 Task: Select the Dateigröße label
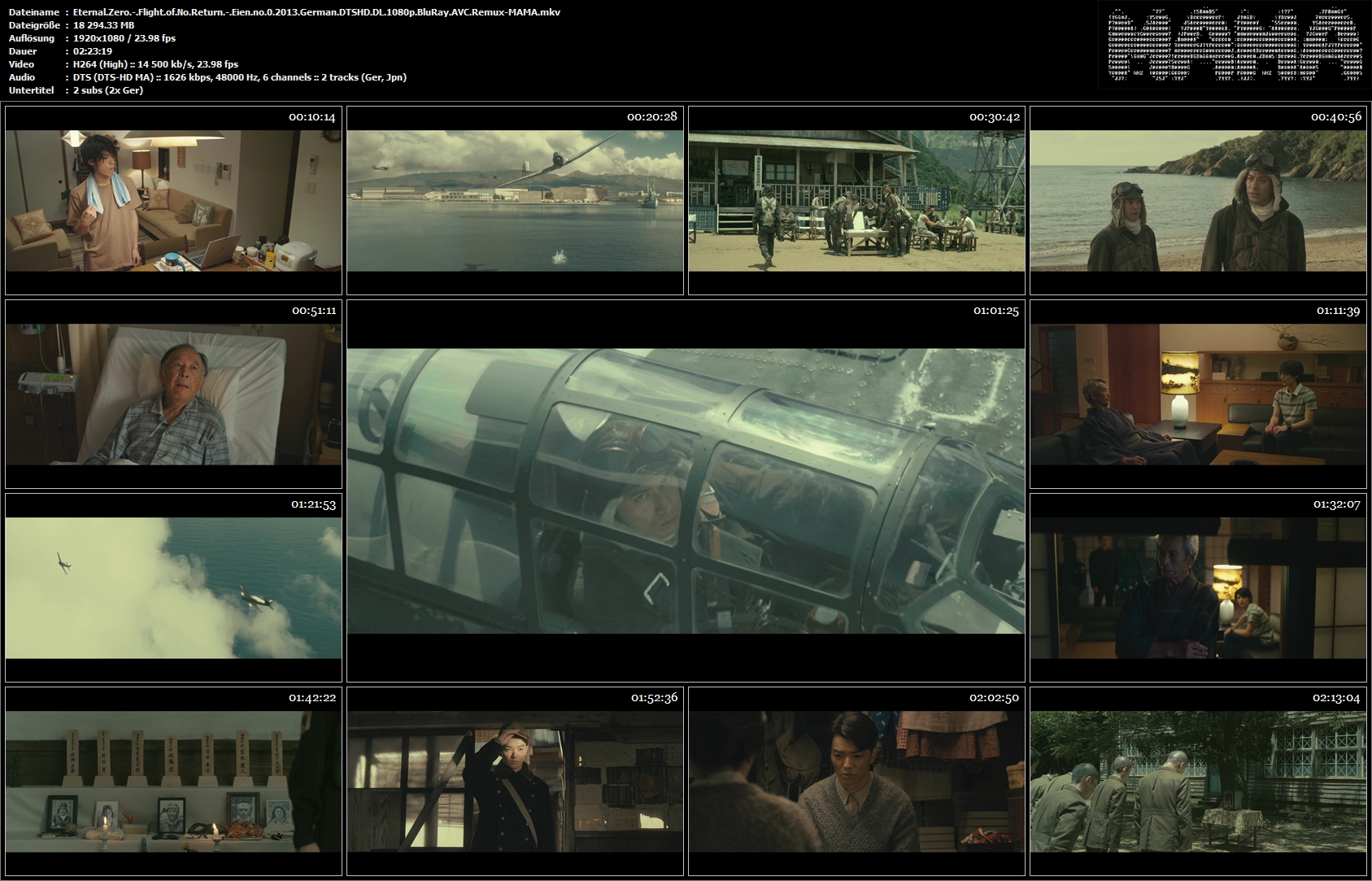[34, 25]
